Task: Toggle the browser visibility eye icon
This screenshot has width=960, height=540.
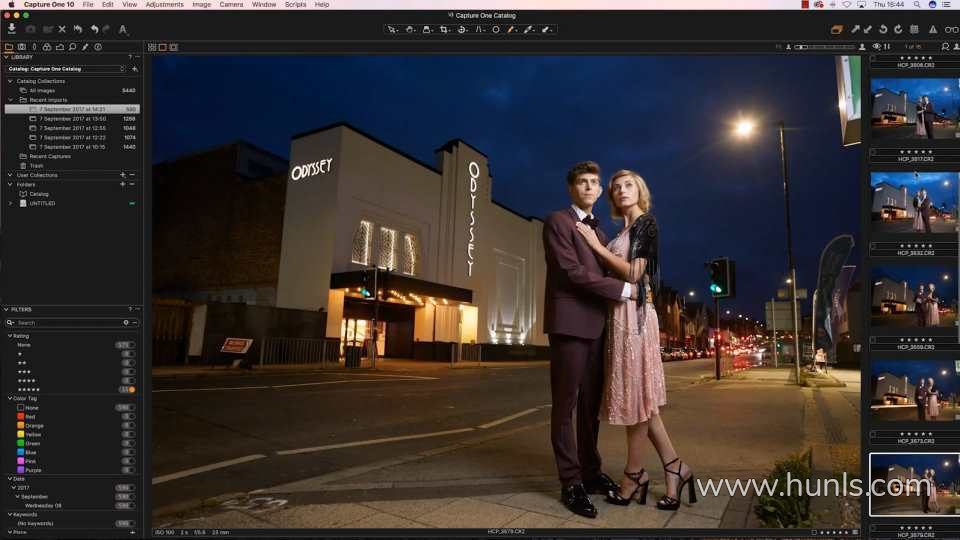Action: (876, 47)
